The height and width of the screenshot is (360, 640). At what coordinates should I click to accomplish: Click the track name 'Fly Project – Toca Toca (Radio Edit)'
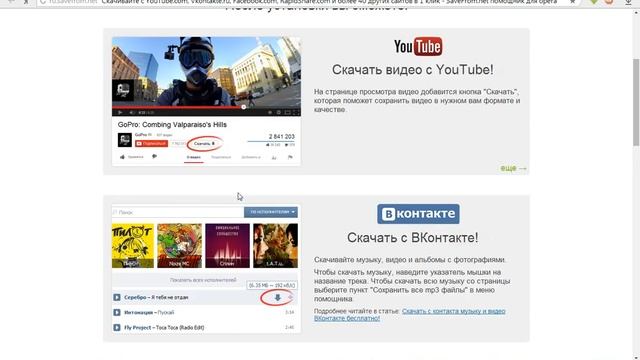coord(164,327)
